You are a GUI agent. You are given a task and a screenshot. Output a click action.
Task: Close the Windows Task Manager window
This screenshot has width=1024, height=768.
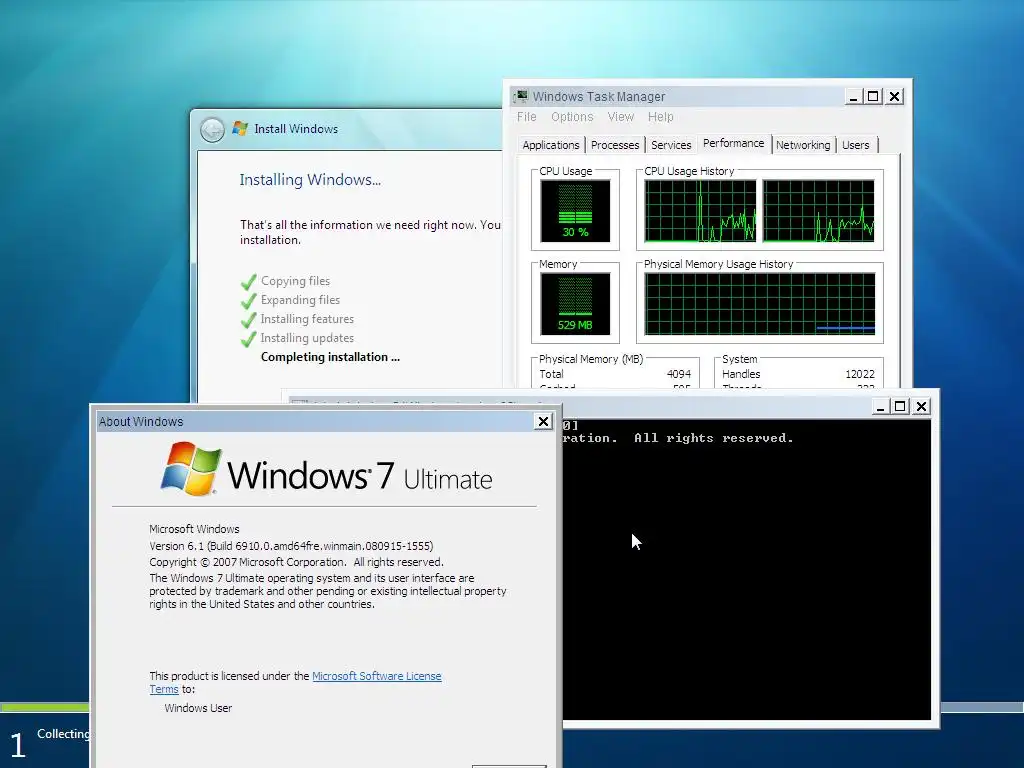click(x=895, y=97)
